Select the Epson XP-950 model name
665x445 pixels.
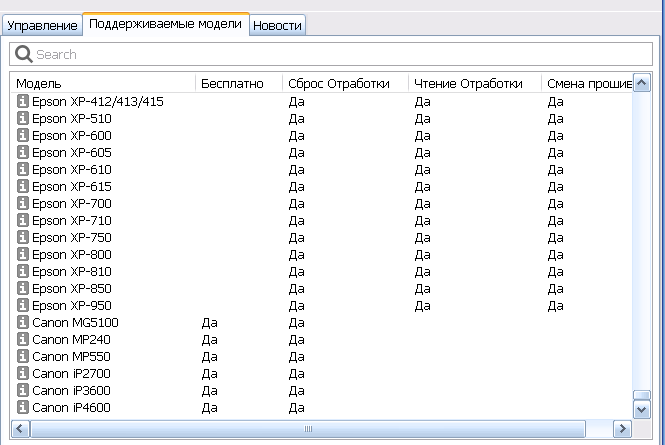(72, 305)
